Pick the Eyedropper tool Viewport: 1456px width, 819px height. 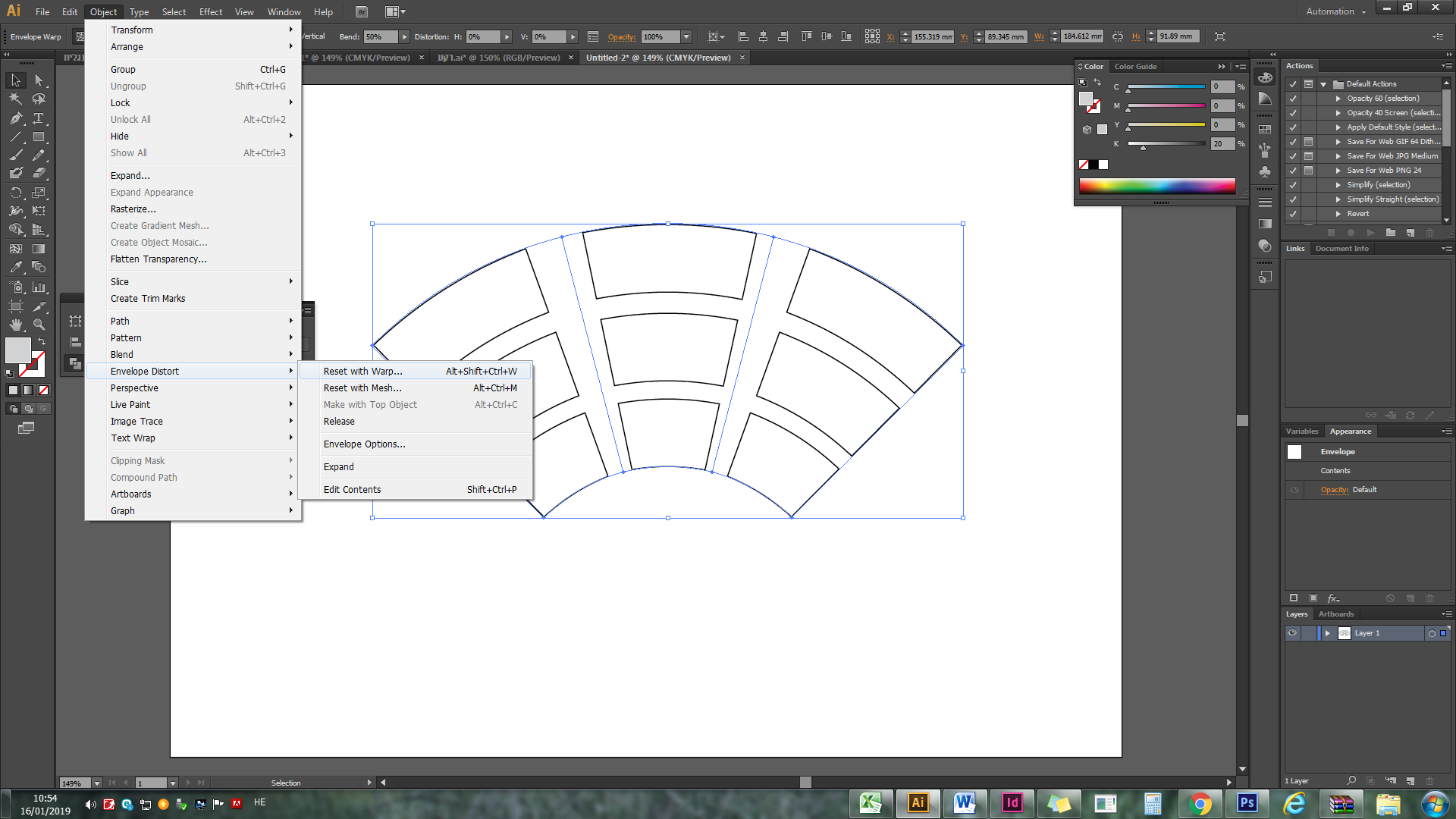point(16,267)
